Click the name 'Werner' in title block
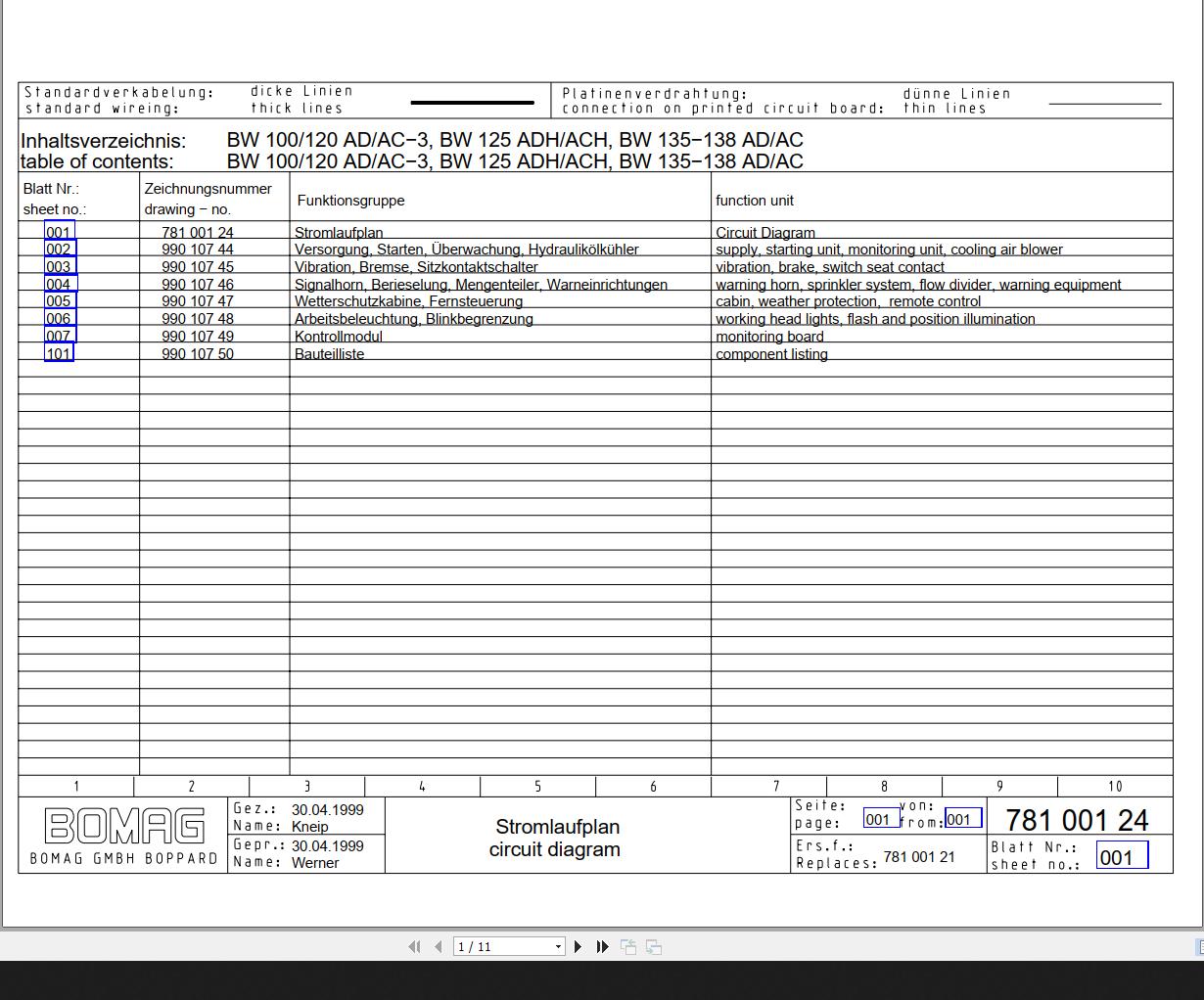Viewport: 1204px width, 1000px height. pos(315,863)
